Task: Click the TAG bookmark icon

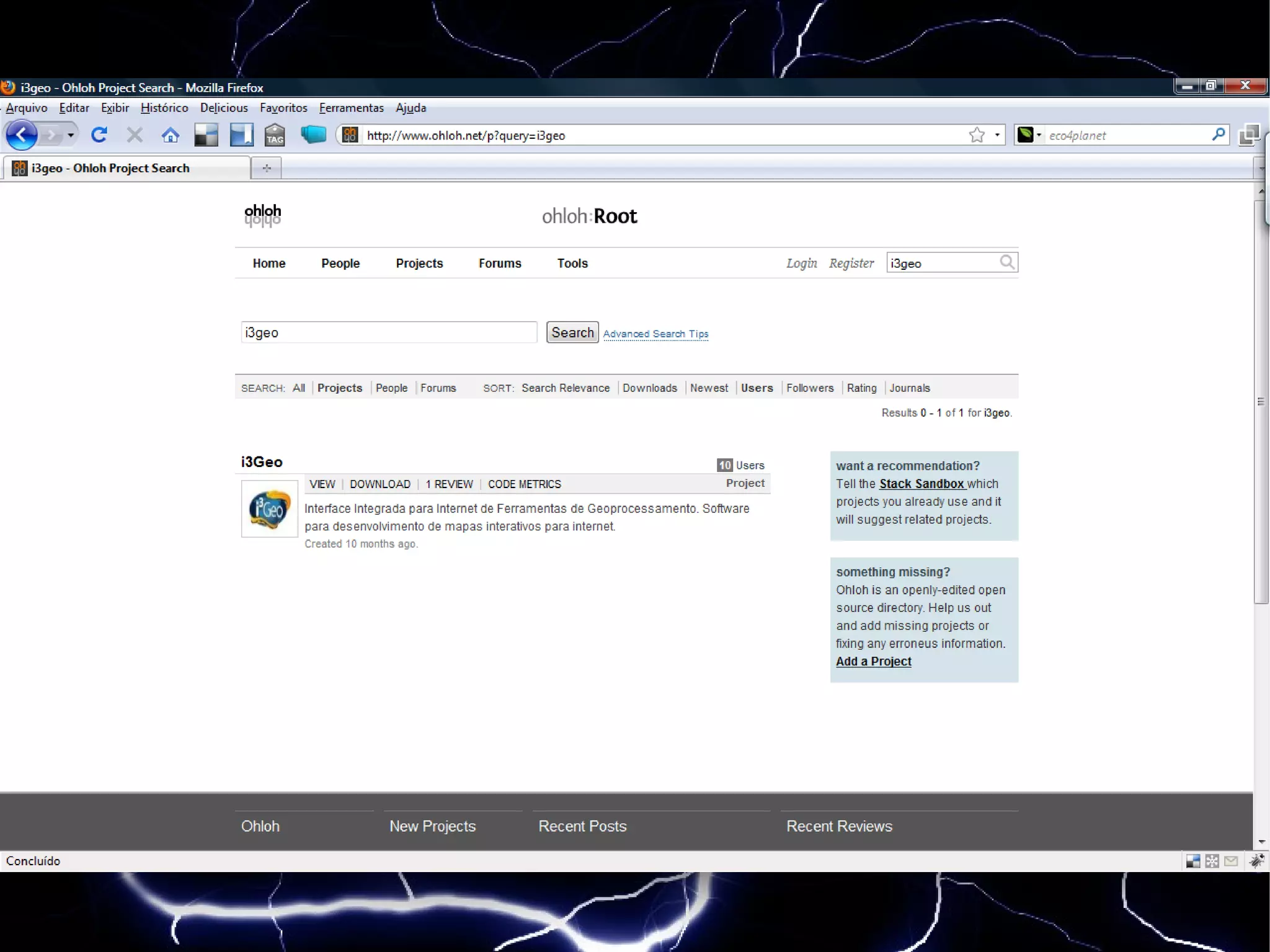Action: 275,135
